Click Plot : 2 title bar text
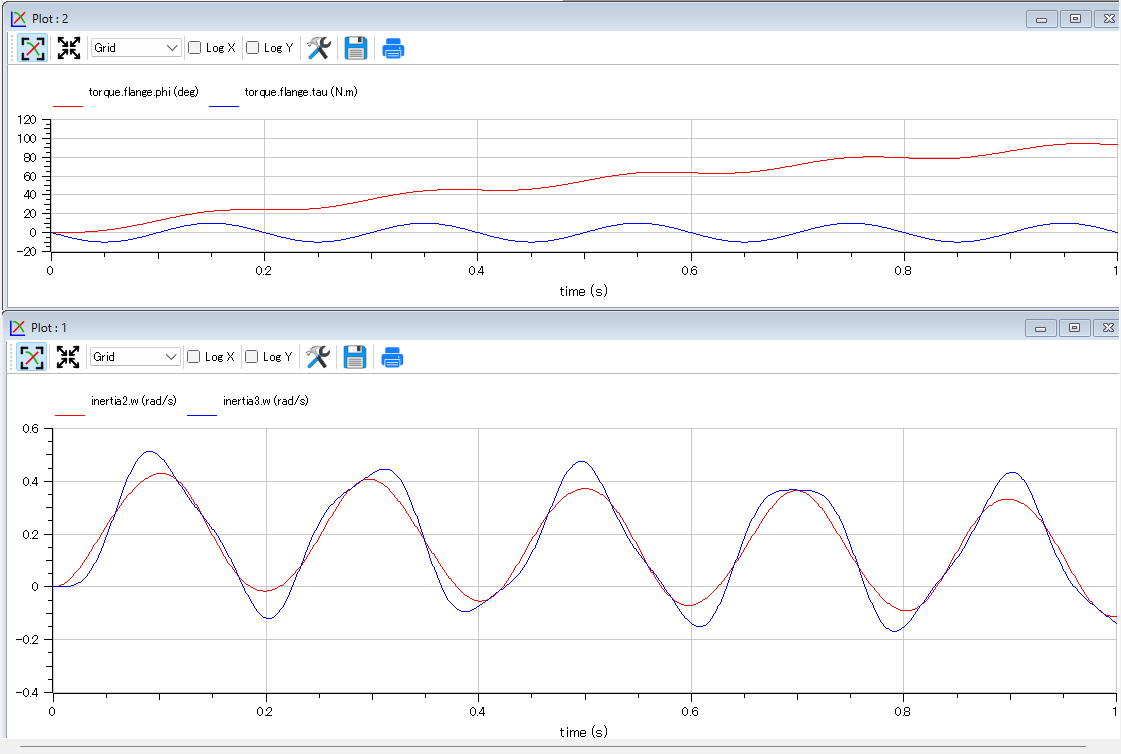Viewport: 1121px width, 754px height. (50, 19)
